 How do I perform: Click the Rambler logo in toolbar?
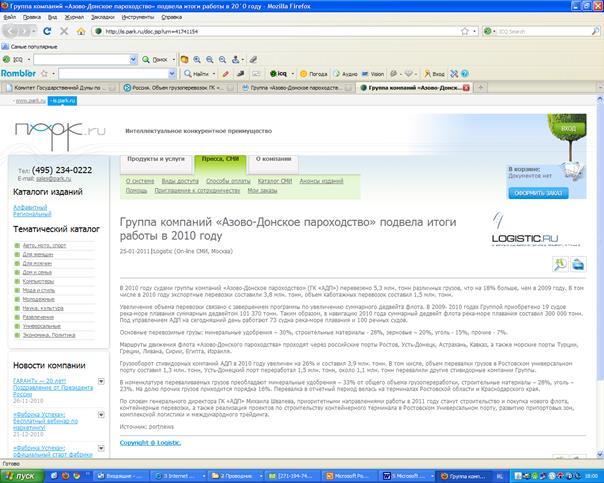pyautogui.click(x=18, y=73)
